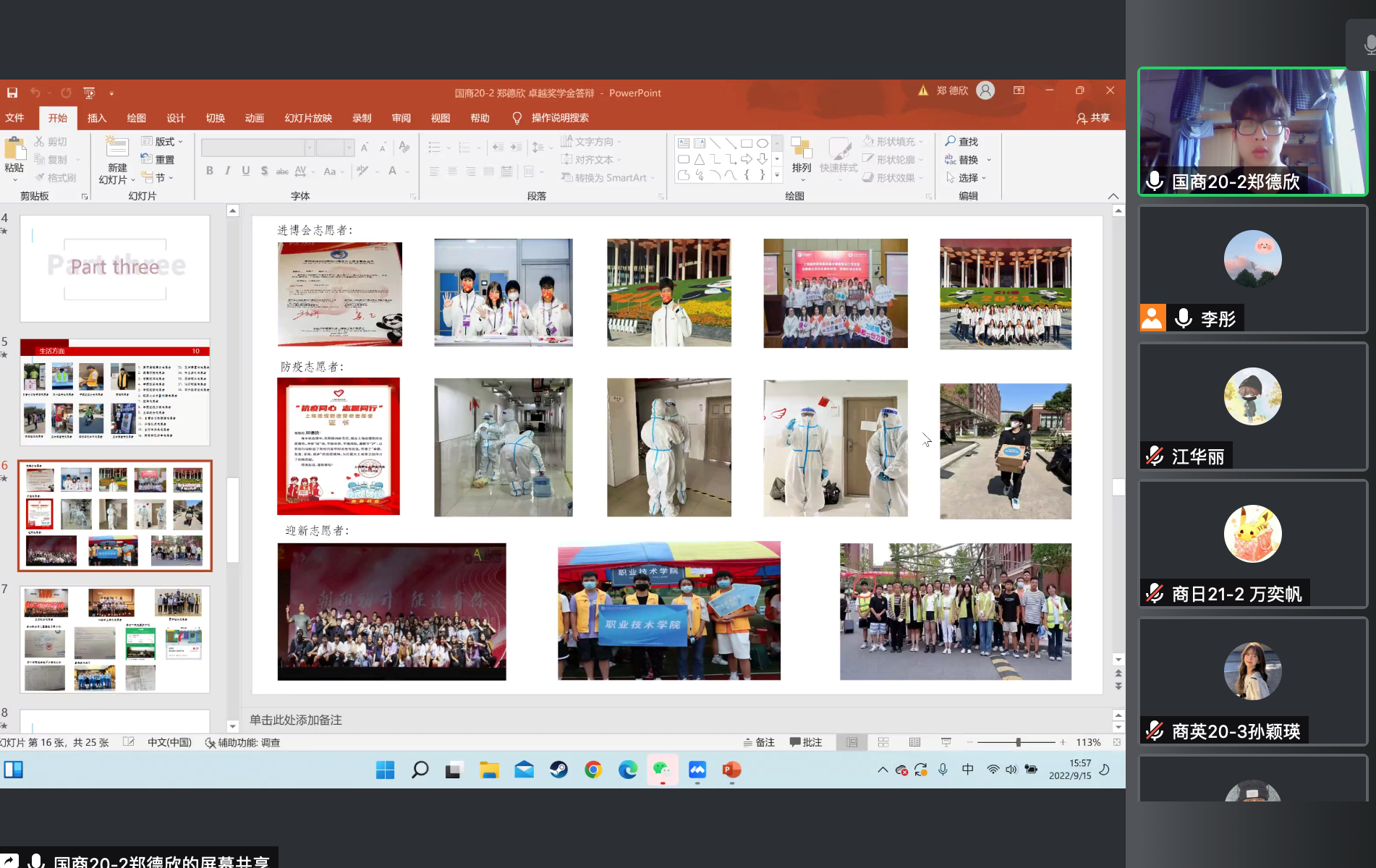This screenshot has height=868, width=1376.
Task: Click the zoom slider handle
Action: pos(1018,742)
